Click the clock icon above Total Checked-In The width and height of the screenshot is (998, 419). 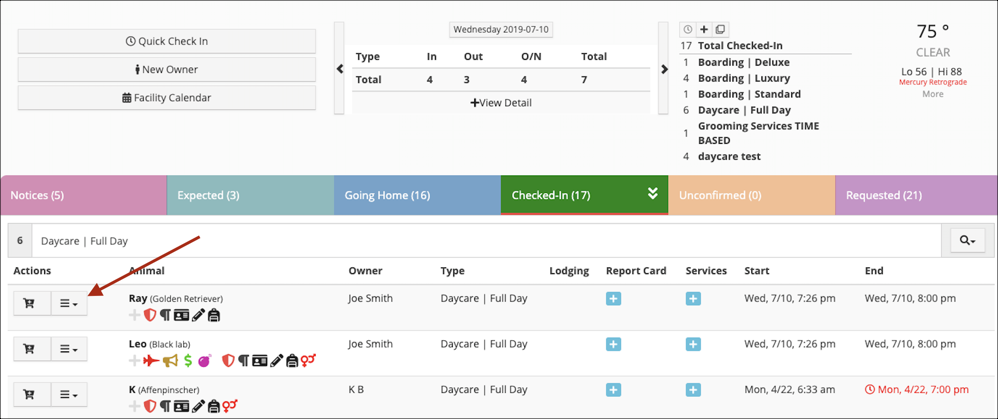point(688,29)
